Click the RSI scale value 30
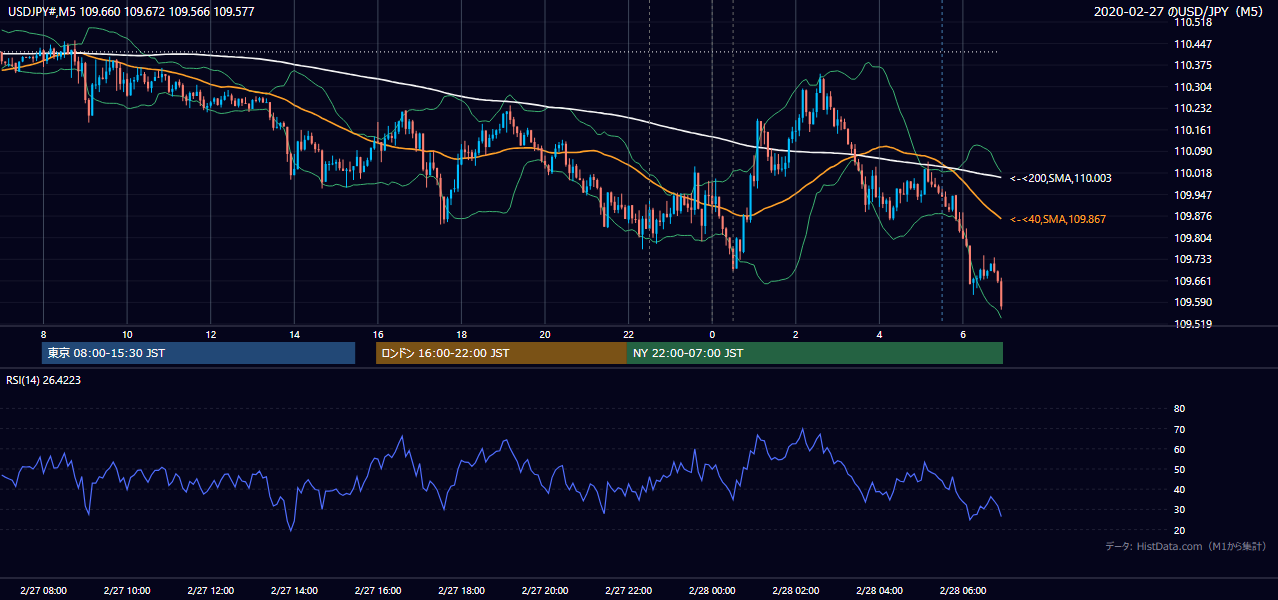This screenshot has height=600, width=1278. tap(1179, 510)
